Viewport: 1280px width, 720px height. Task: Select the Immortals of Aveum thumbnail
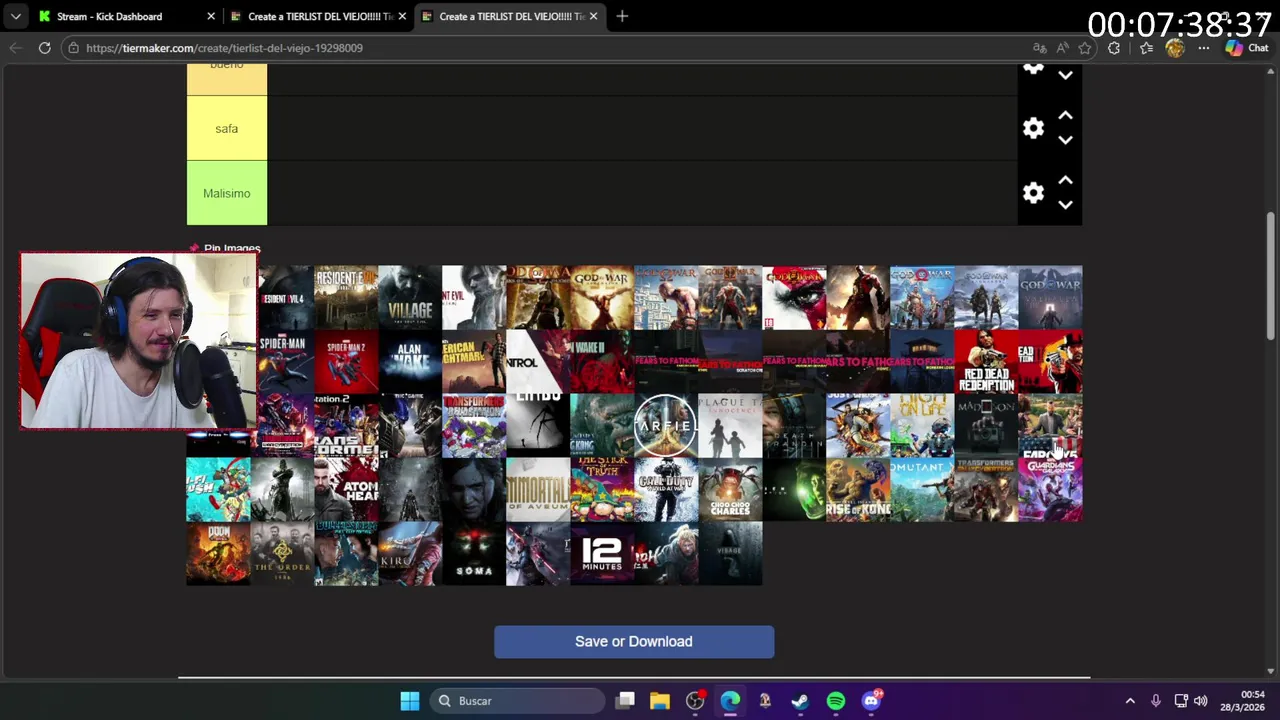[x=538, y=489]
